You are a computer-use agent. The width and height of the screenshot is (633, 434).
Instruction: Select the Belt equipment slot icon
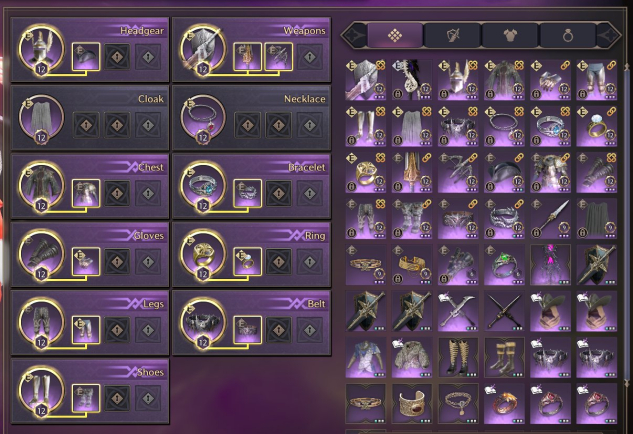click(203, 322)
